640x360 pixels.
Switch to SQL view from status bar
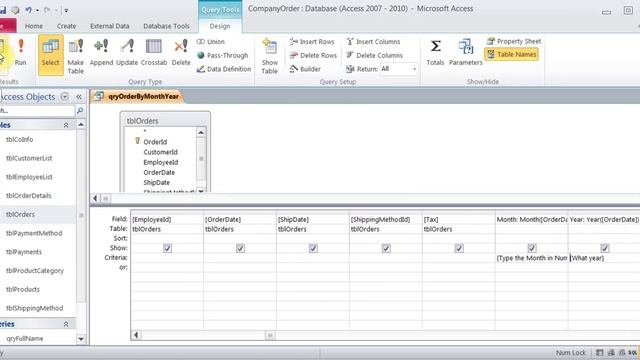pyautogui.click(x=632, y=352)
